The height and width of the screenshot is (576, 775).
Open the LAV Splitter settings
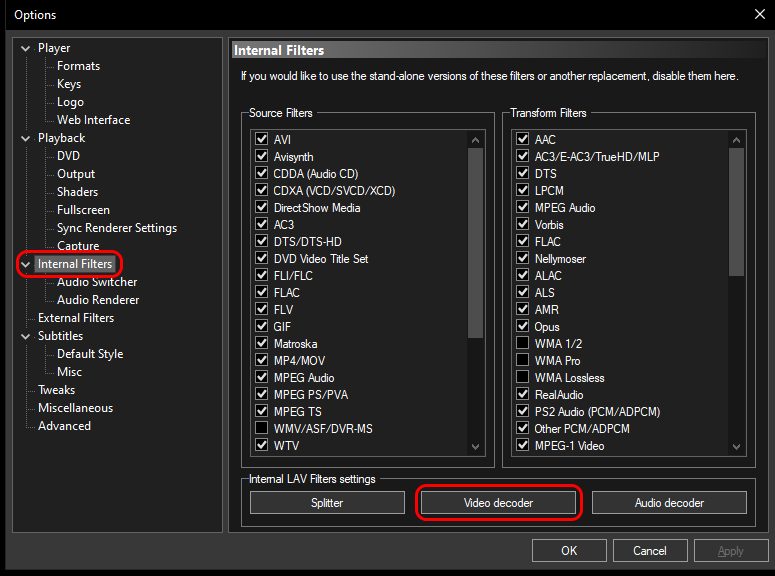327,503
